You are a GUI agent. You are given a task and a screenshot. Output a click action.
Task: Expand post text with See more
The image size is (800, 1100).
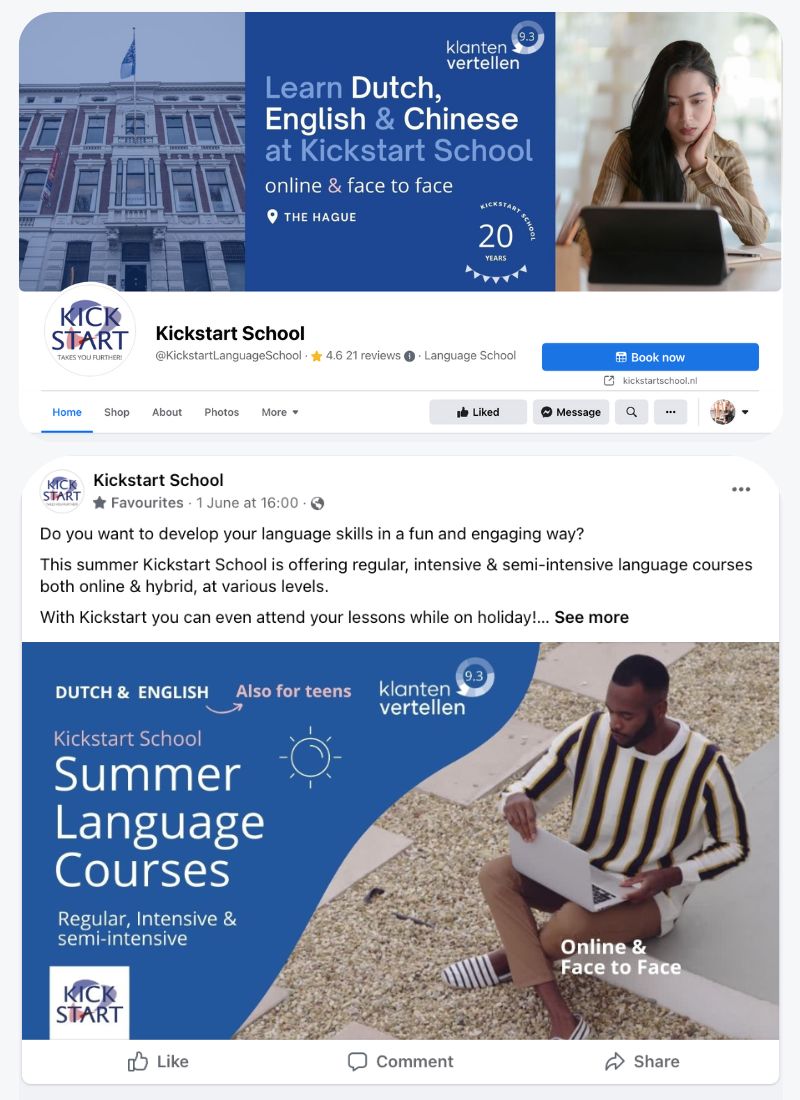(x=592, y=617)
